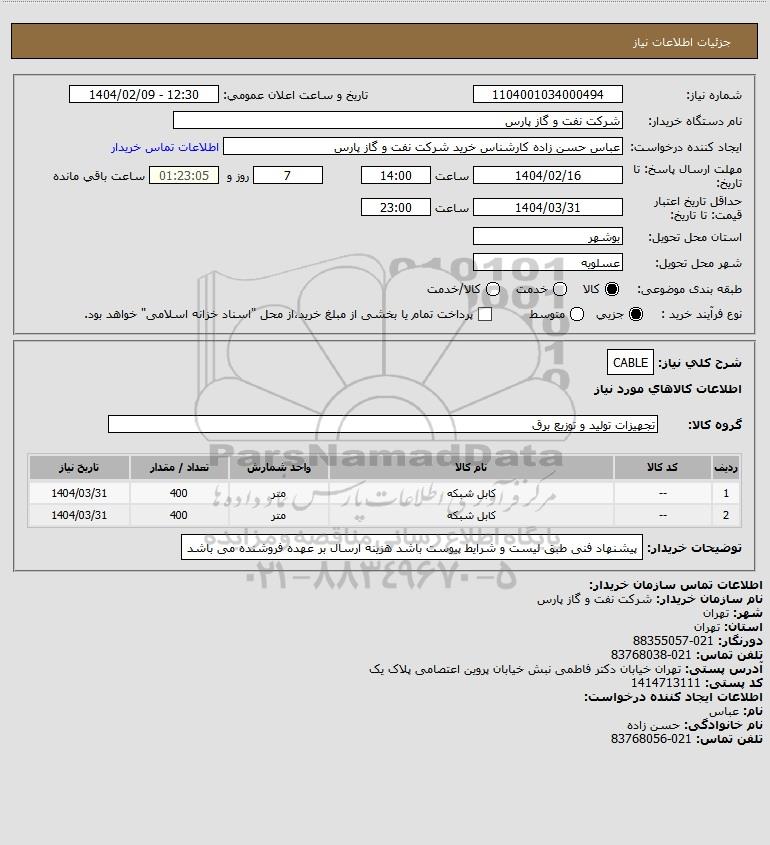Image resolution: width=770 pixels, height=845 pixels.
Task: Select the first کابل شبکه table row
Action: (384, 493)
